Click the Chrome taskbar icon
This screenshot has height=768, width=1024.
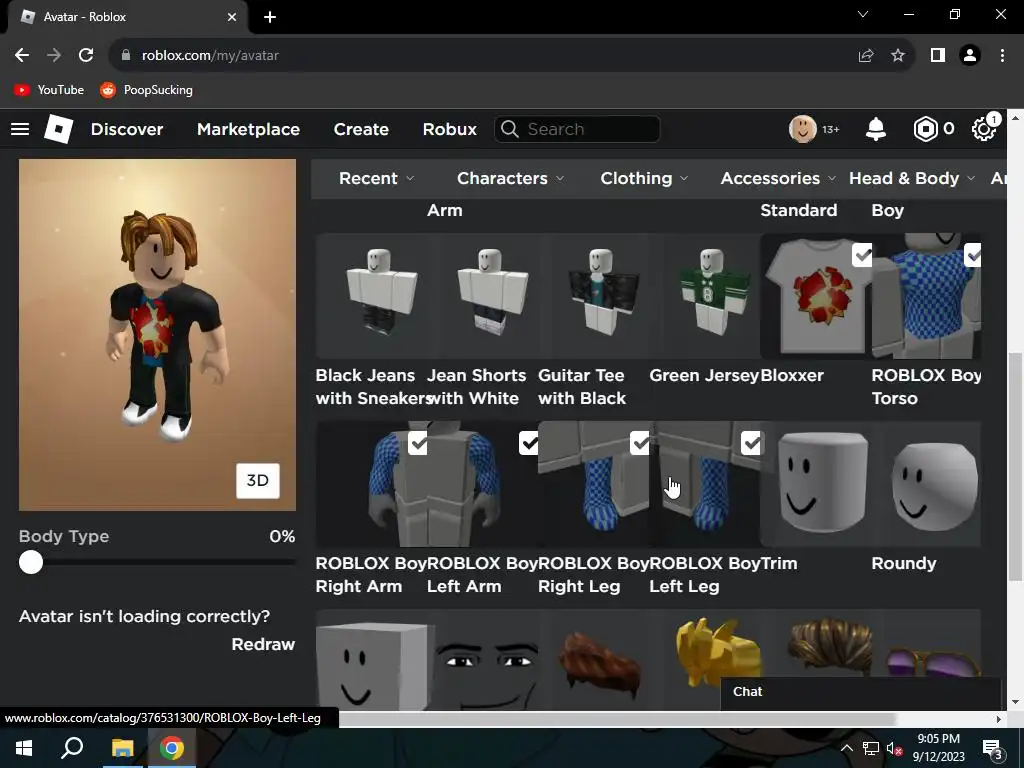tap(172, 748)
